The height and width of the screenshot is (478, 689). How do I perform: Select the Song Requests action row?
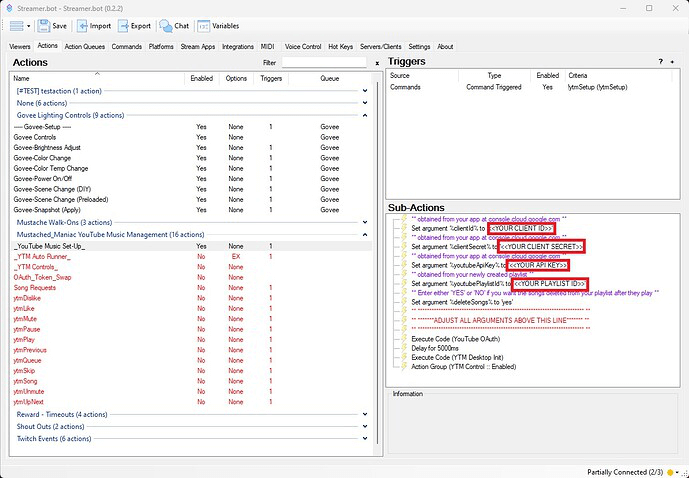coord(34,288)
